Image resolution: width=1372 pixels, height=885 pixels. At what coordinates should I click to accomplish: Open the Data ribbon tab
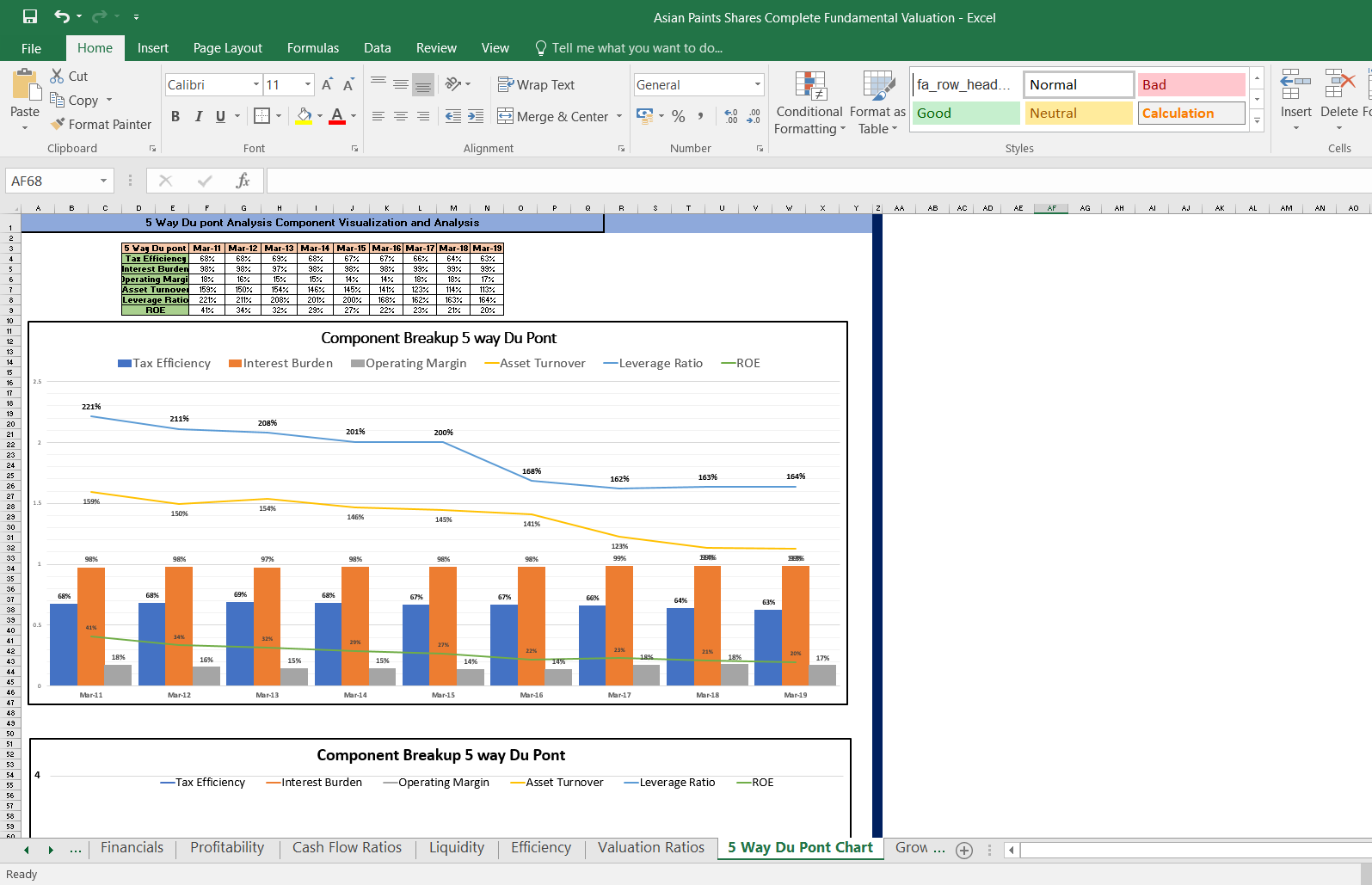377,48
